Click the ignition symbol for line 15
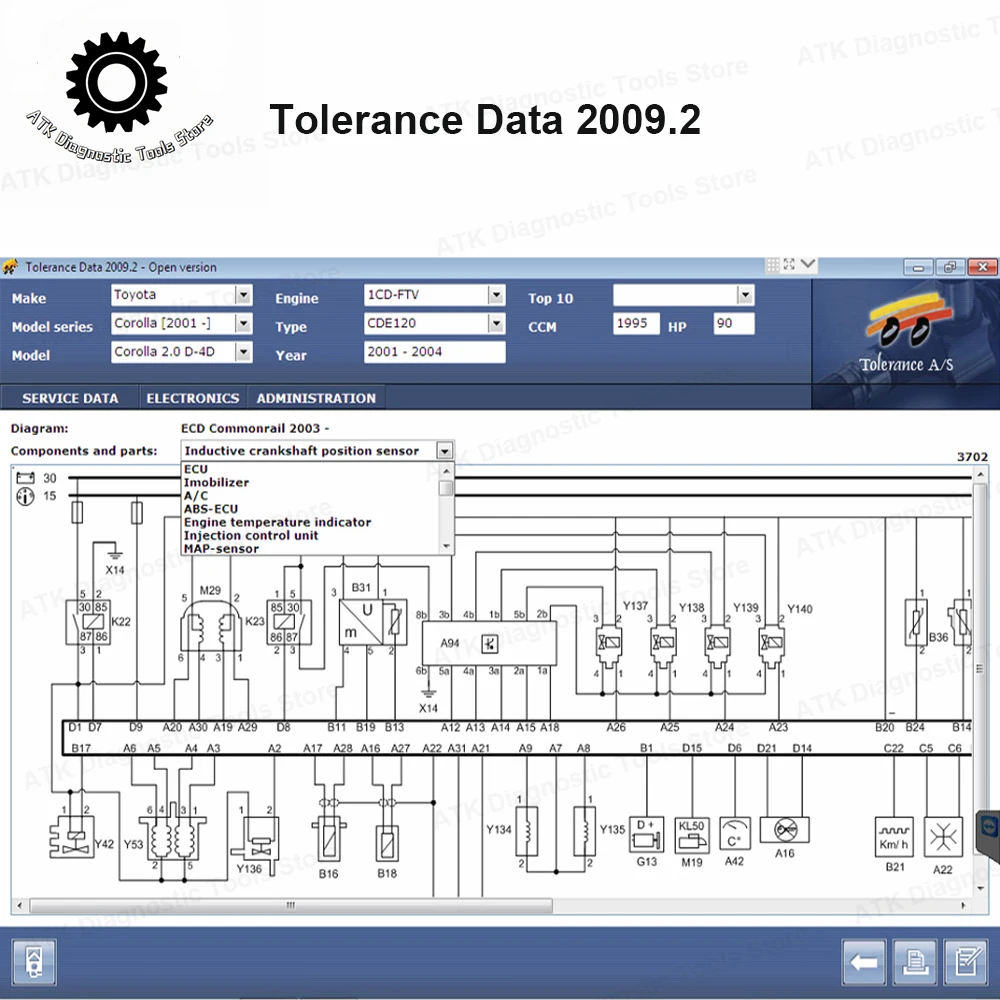The height and width of the screenshot is (1000, 1000). coord(26,496)
